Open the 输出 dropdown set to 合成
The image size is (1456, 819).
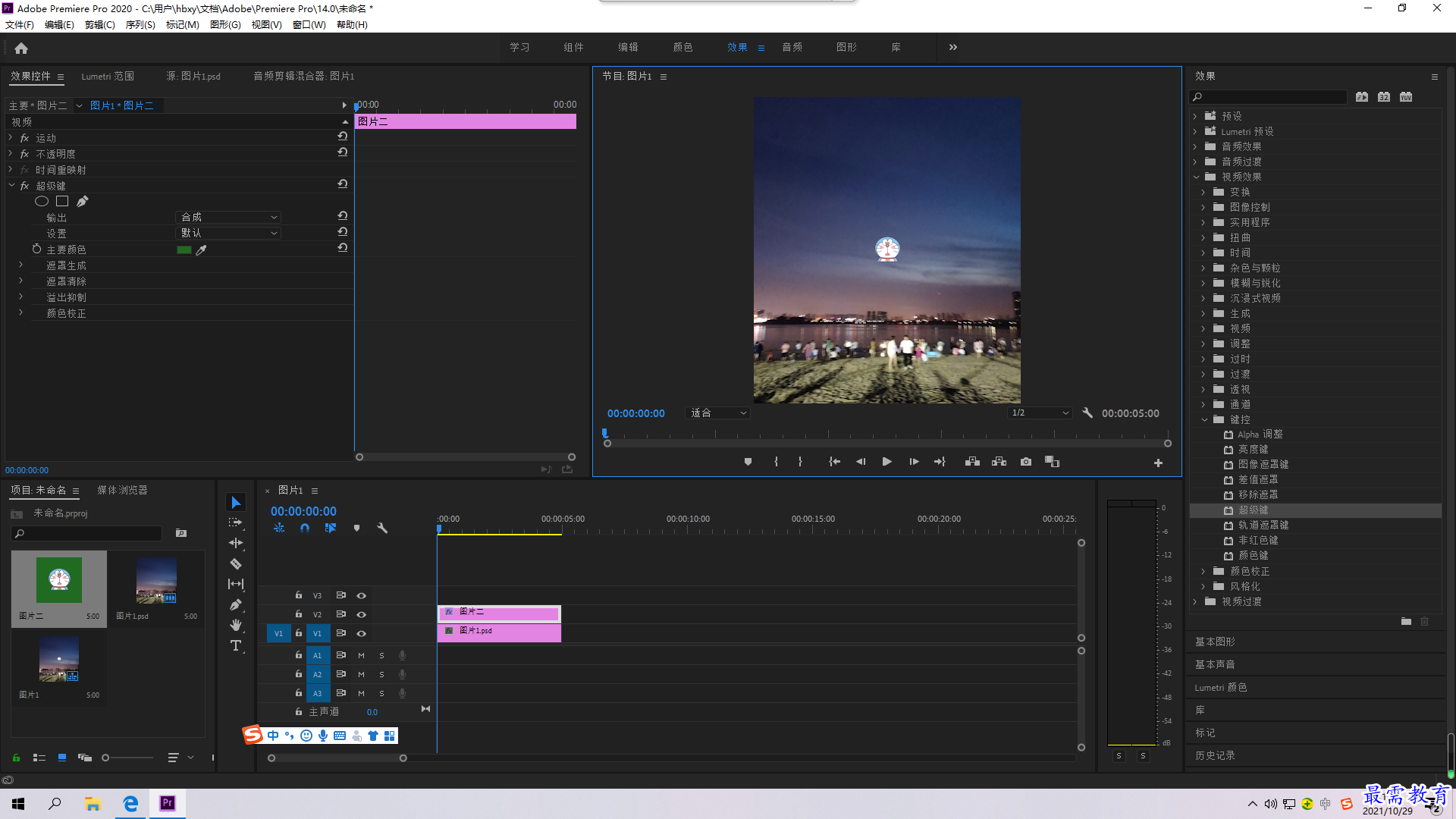(227, 217)
